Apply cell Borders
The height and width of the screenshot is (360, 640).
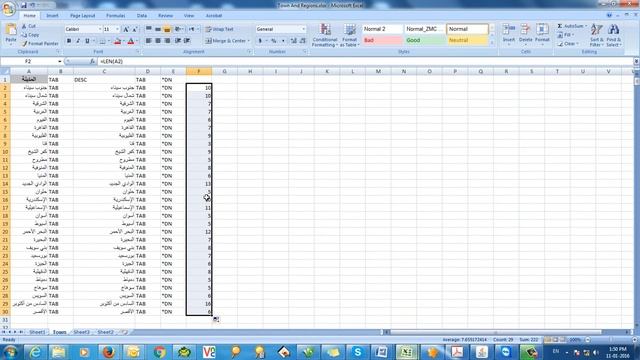102,41
